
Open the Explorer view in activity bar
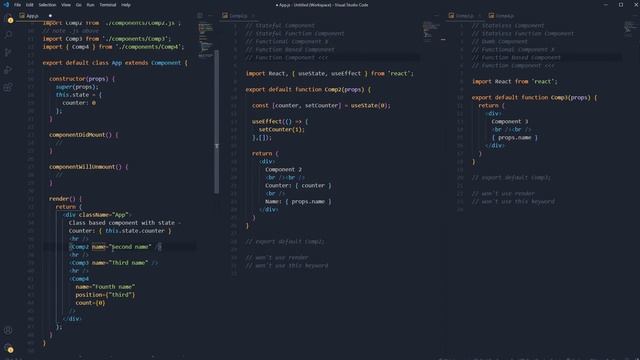[8, 18]
